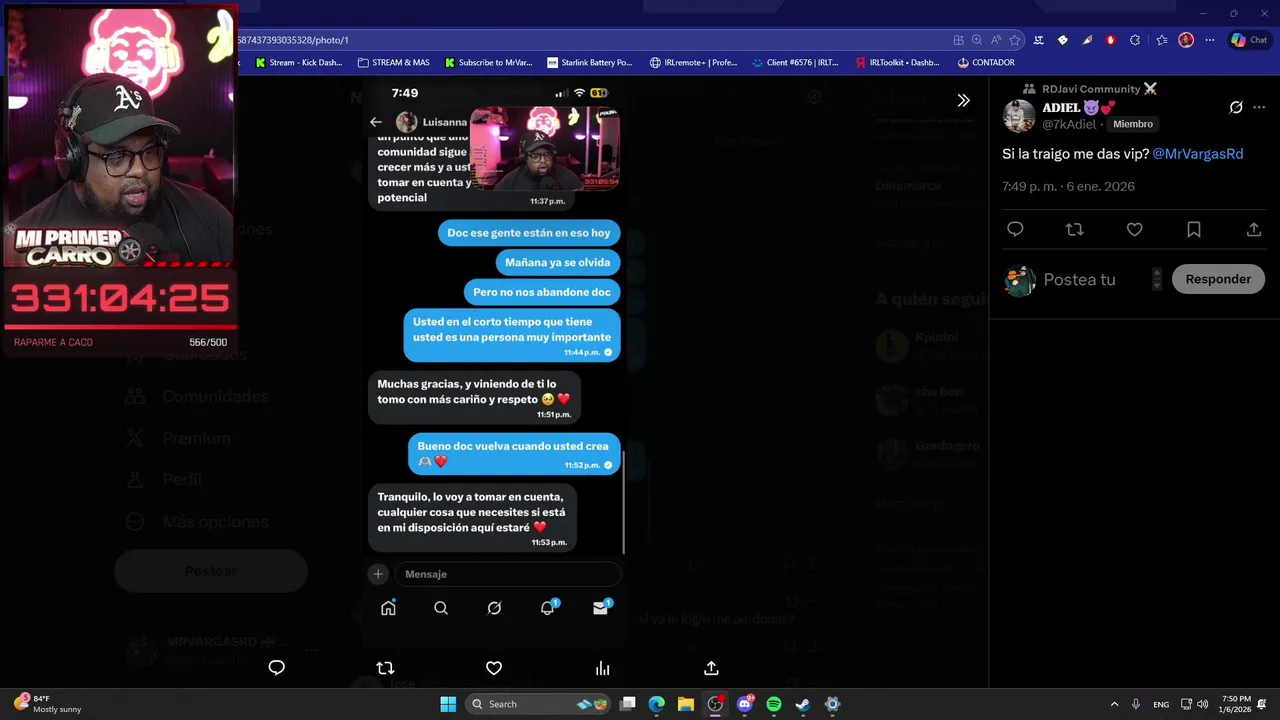Open Spotify from the taskbar

(774, 704)
